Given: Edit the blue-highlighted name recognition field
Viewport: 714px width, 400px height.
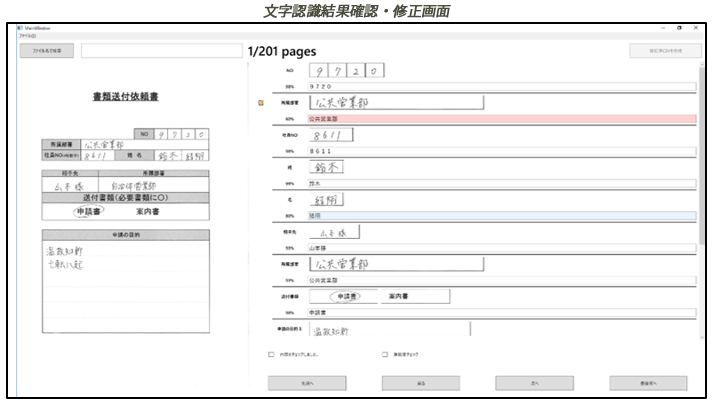Looking at the screenshot, I should coord(502,215).
